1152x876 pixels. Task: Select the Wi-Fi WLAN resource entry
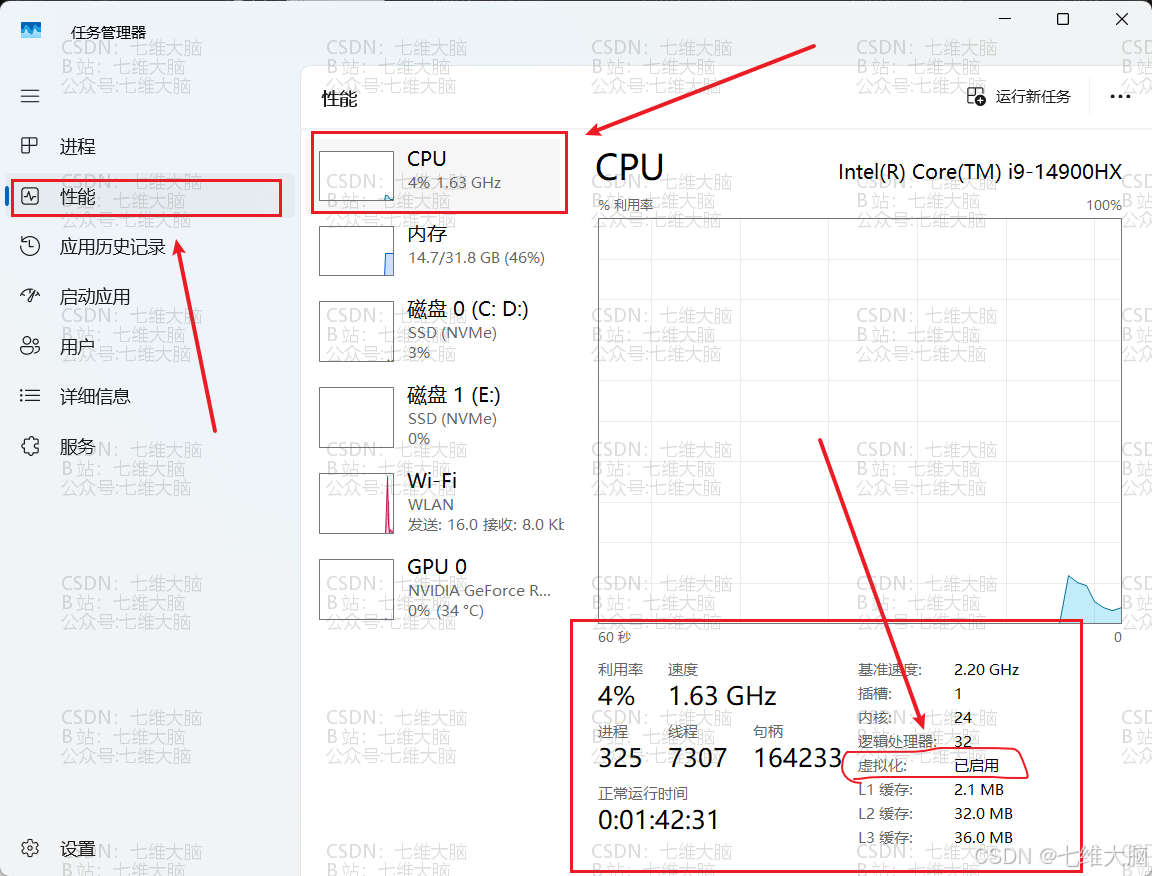point(439,503)
